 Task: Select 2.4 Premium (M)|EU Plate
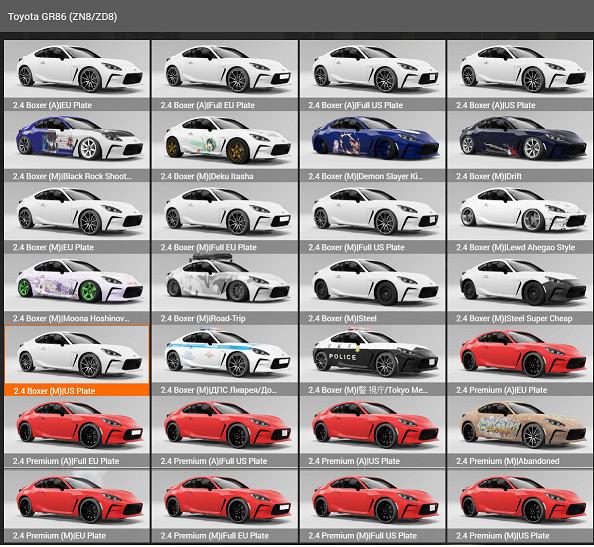point(77,505)
